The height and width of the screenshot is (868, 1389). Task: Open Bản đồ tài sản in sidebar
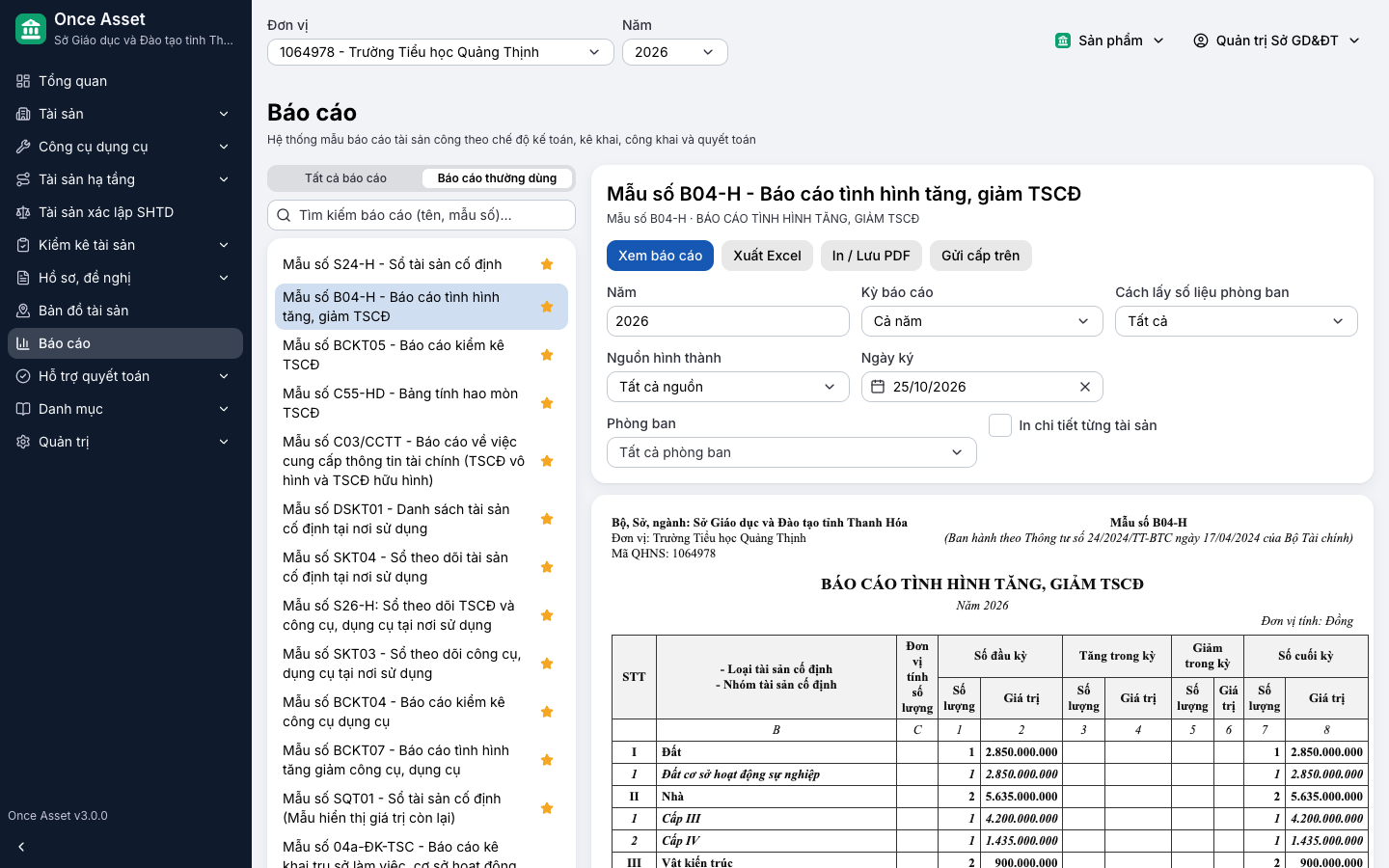[125, 311]
